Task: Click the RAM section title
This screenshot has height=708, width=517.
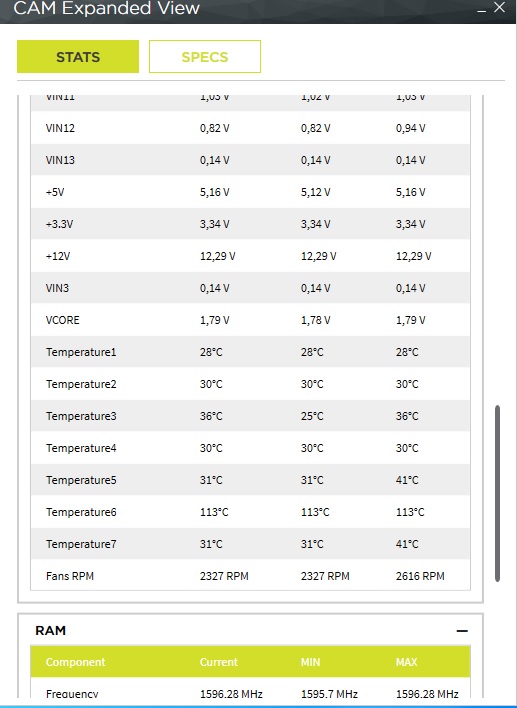Action: pyautogui.click(x=51, y=630)
